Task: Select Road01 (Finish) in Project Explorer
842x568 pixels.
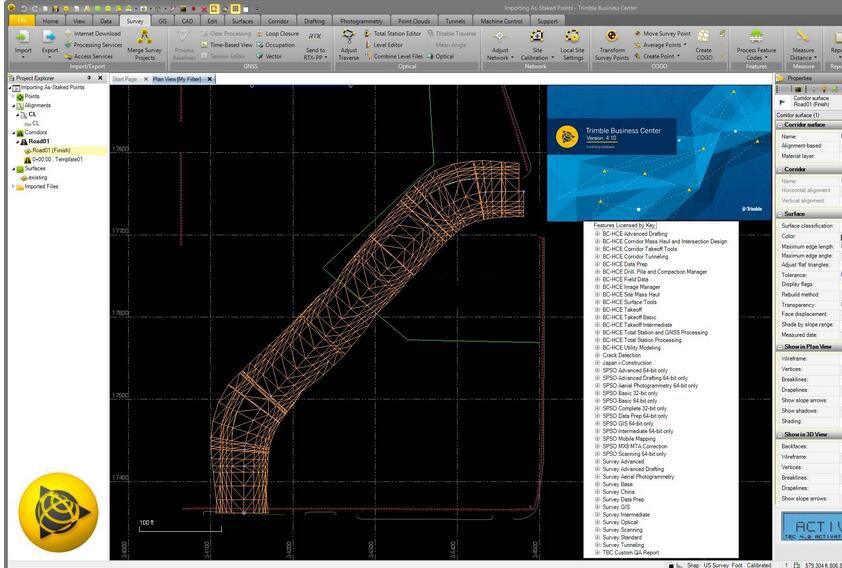Action: point(51,151)
